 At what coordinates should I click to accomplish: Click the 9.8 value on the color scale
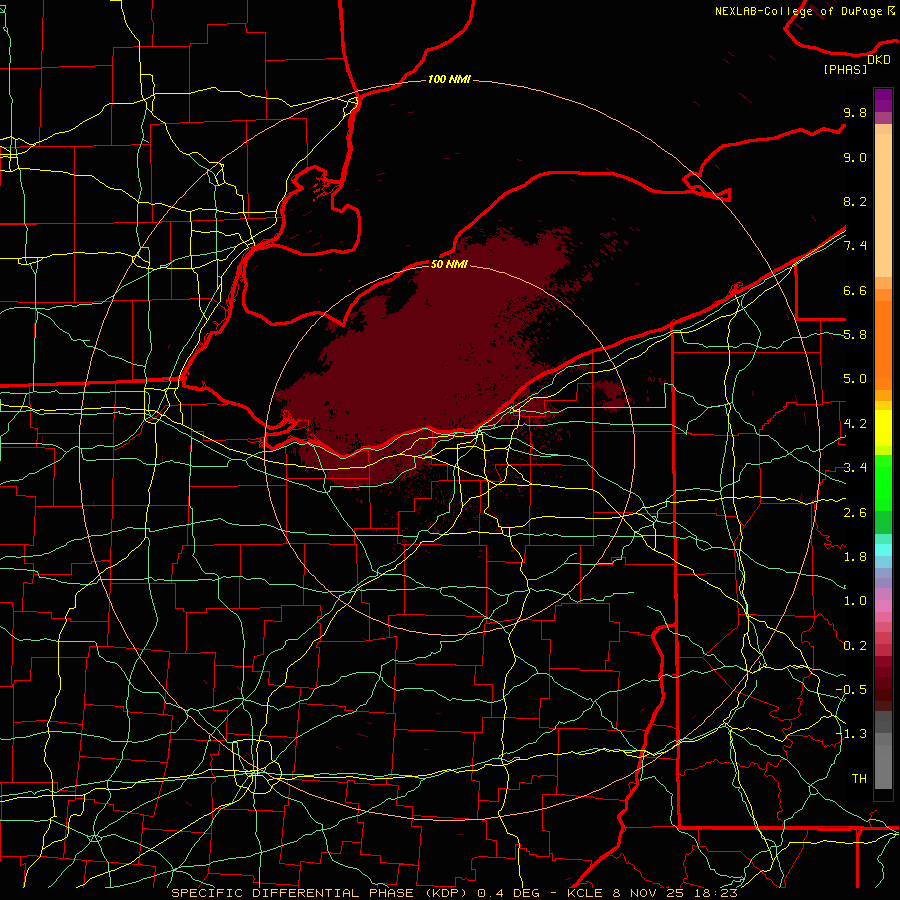pyautogui.click(x=855, y=113)
